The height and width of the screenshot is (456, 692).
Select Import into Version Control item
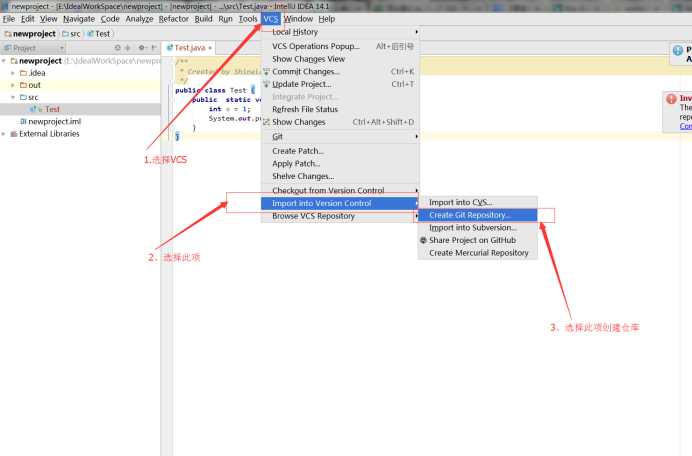pos(340,204)
